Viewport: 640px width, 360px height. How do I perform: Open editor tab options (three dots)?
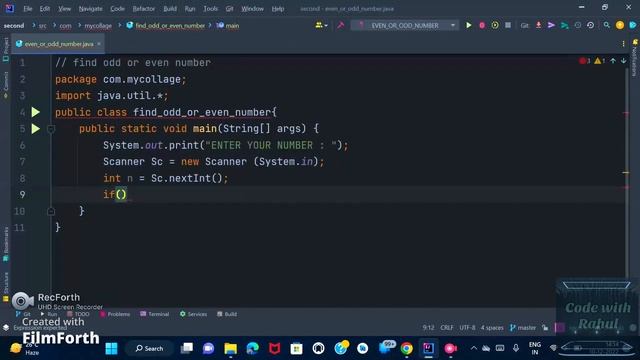point(623,44)
